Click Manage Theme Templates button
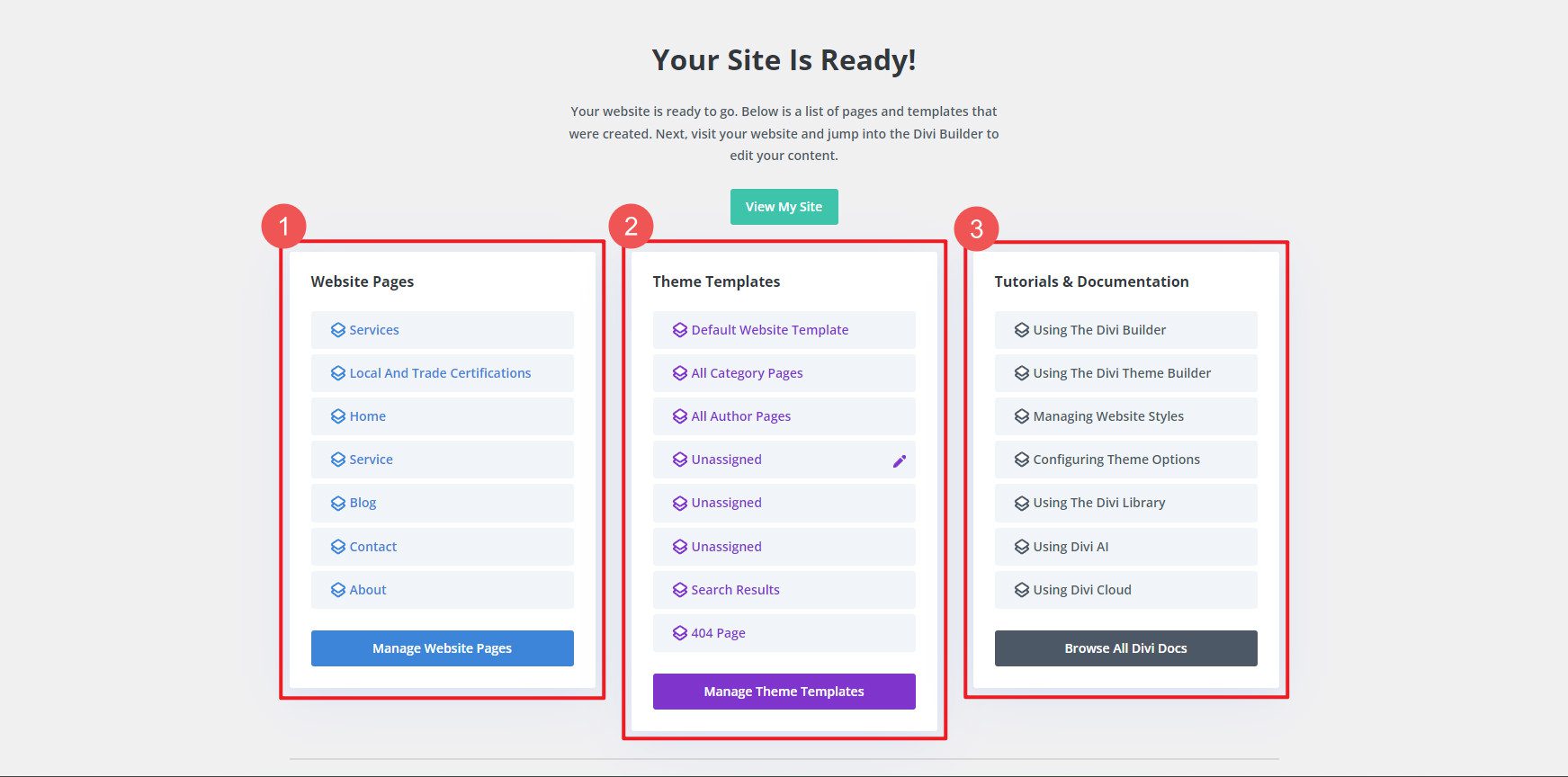The image size is (1568, 777). click(x=784, y=692)
